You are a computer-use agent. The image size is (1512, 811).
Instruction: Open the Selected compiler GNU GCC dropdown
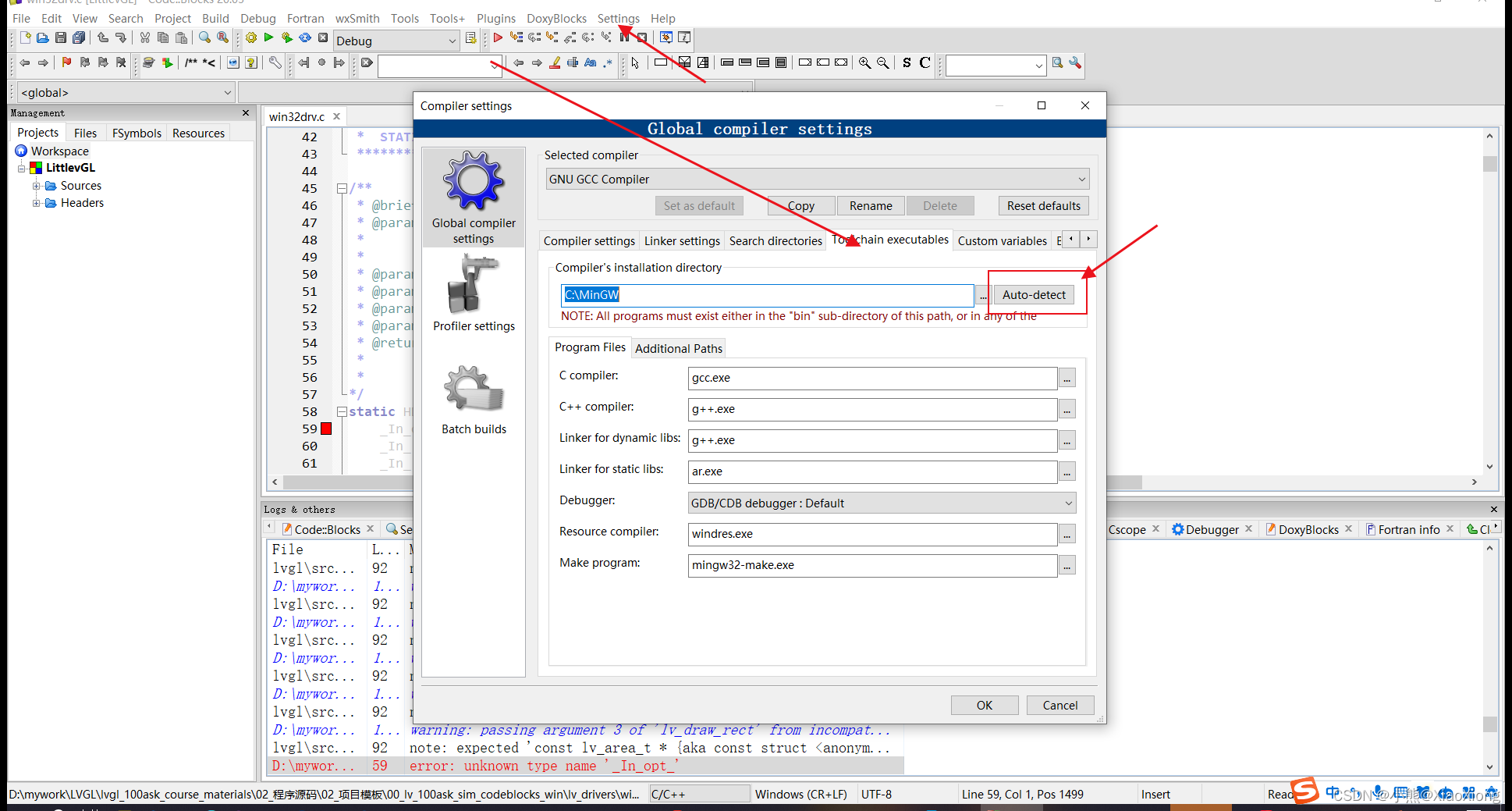(x=817, y=180)
